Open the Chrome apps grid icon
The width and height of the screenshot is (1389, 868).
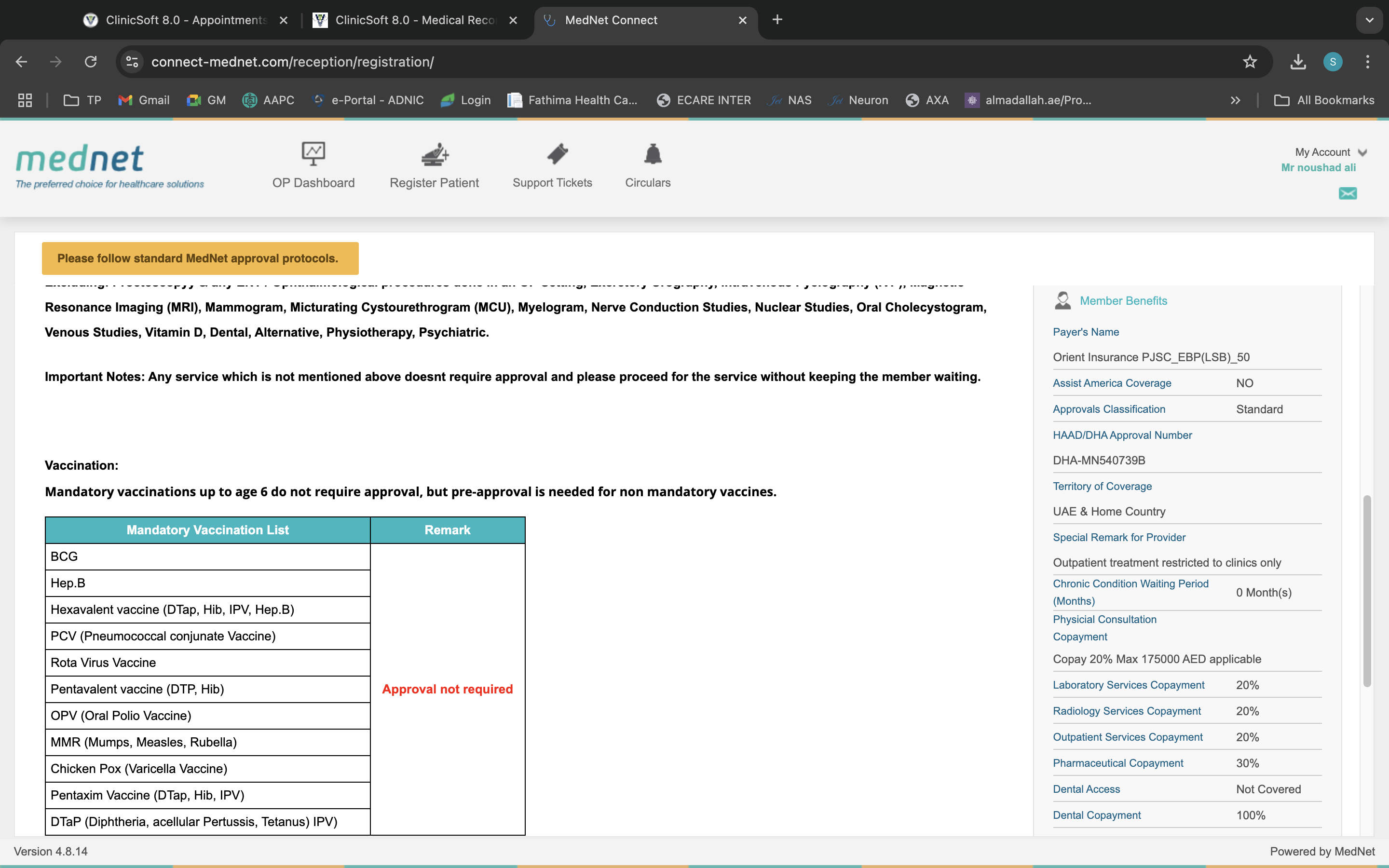pyautogui.click(x=25, y=100)
